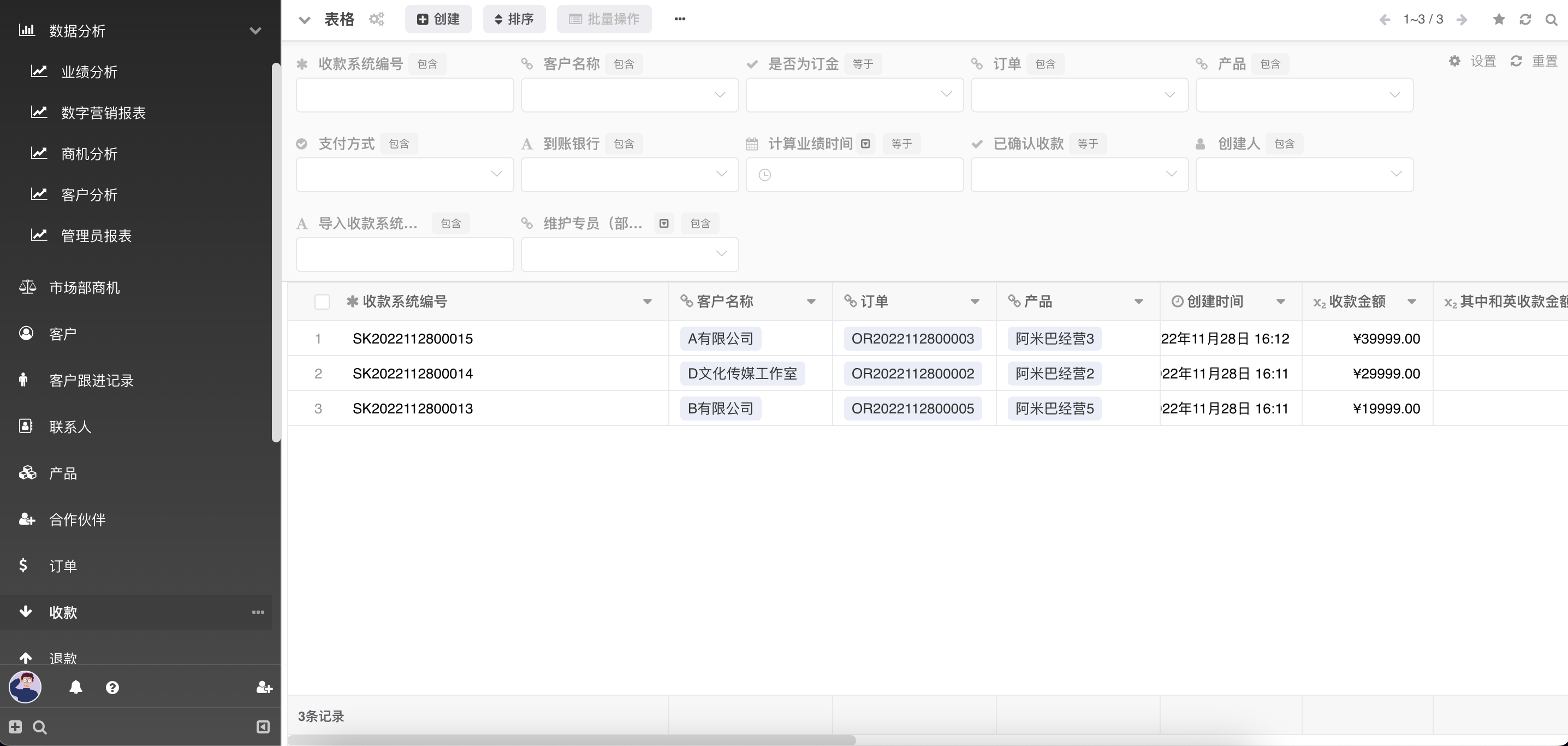Open the user avatar profile
Screen dimensions: 1568x746
pyautogui.click(x=25, y=687)
